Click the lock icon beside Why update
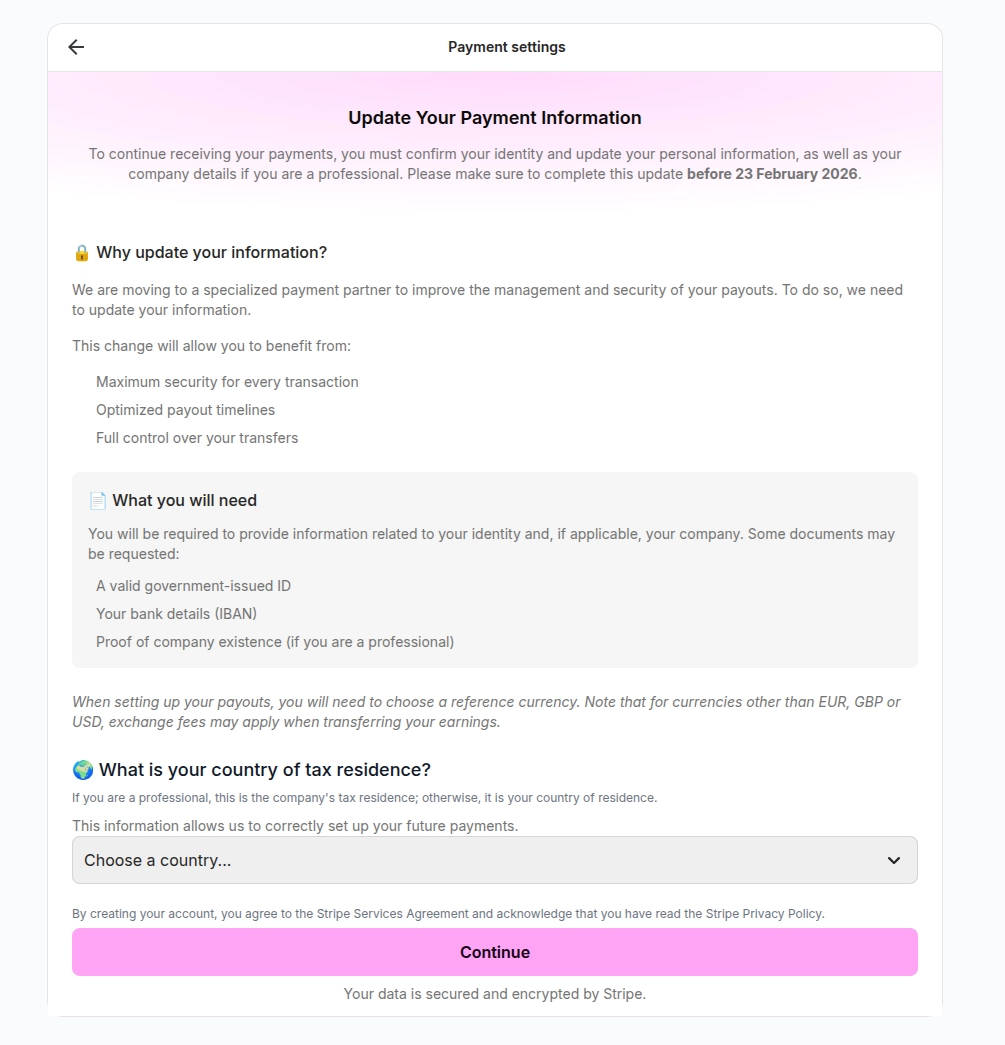 [82, 253]
